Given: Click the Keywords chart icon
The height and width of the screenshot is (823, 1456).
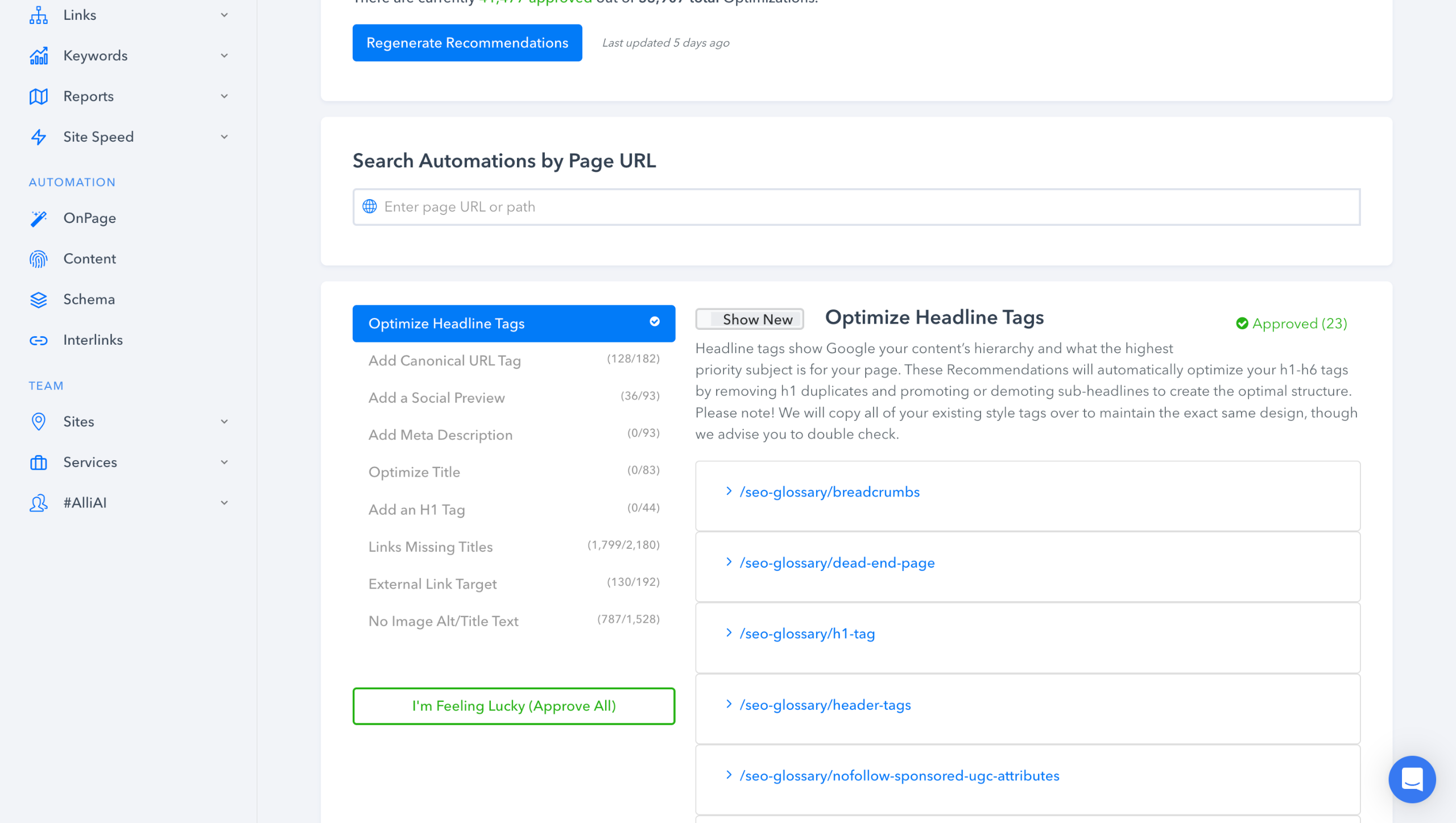Looking at the screenshot, I should point(38,56).
